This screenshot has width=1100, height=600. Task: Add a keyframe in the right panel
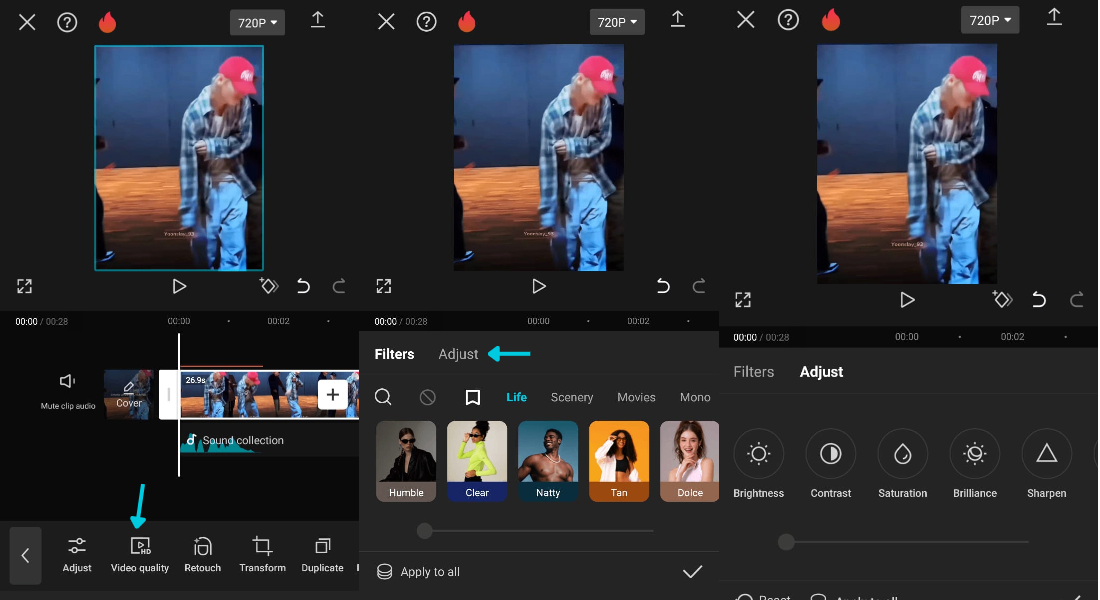[1002, 300]
